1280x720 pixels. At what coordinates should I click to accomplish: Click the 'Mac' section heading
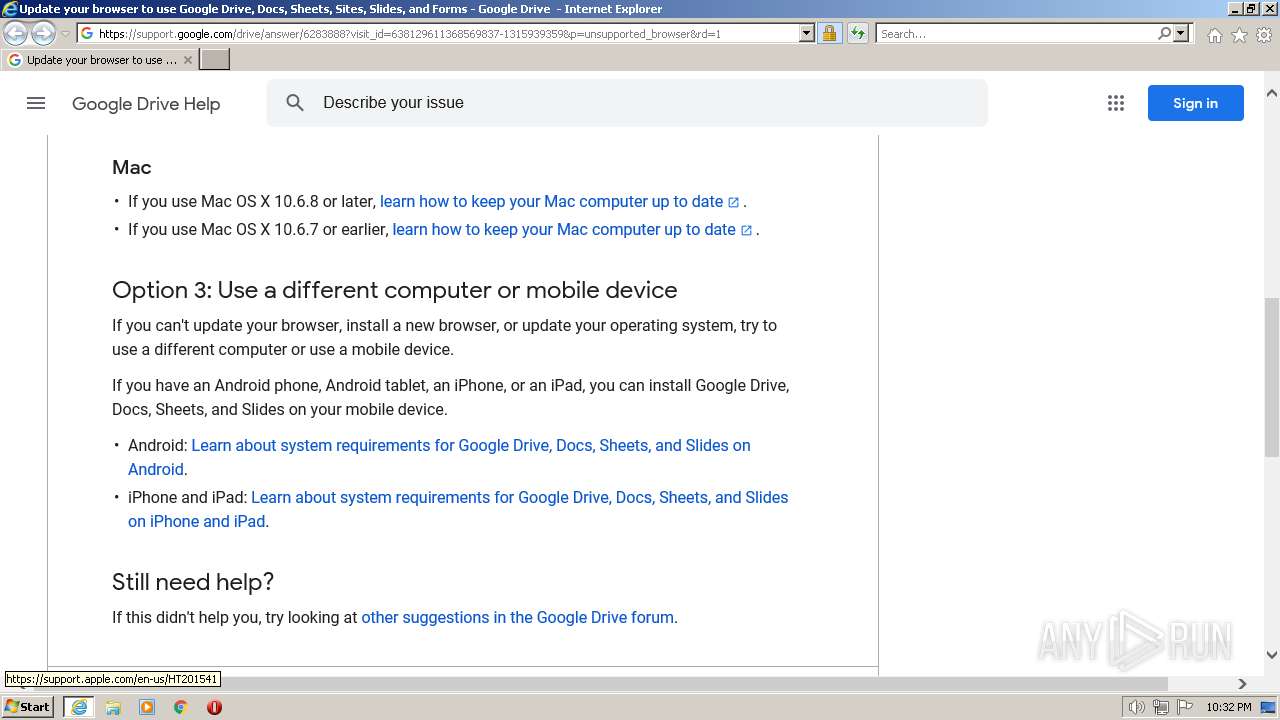point(132,167)
